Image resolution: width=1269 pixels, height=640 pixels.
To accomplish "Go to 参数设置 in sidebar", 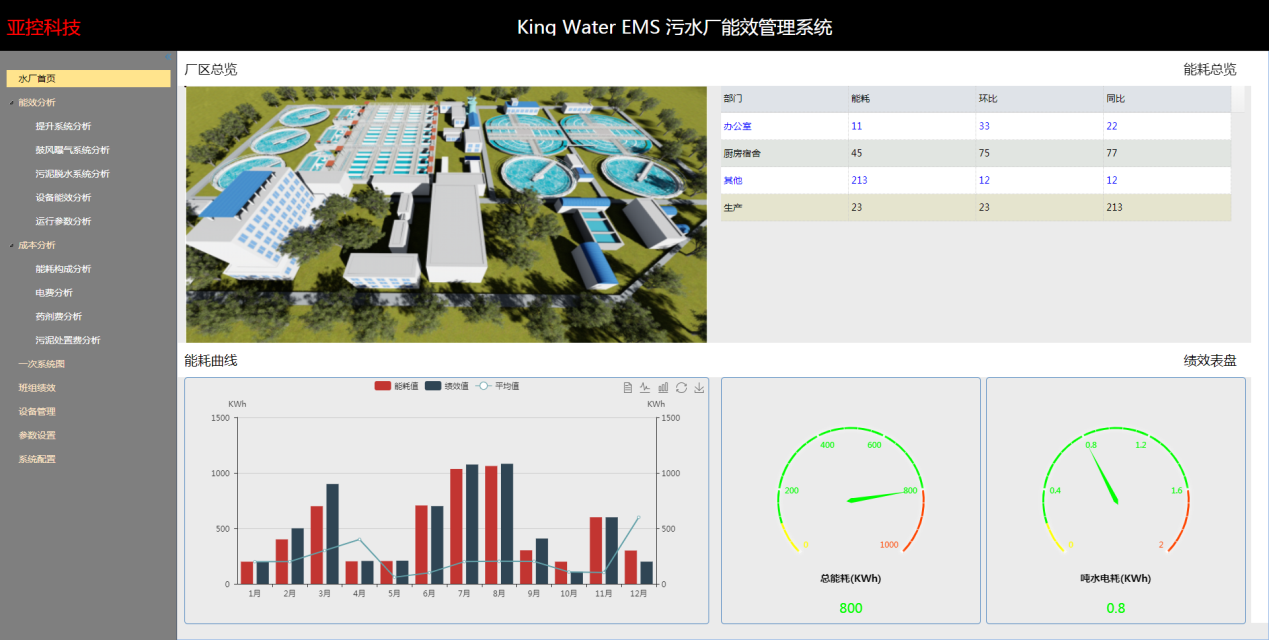I will 37,436.
